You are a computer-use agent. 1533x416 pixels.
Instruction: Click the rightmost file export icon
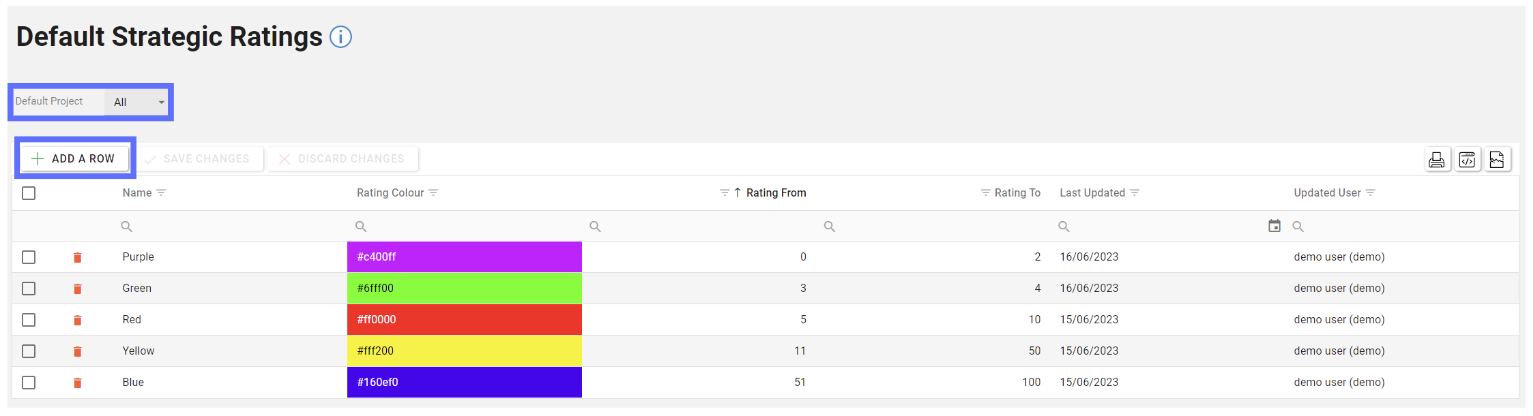tap(1497, 160)
